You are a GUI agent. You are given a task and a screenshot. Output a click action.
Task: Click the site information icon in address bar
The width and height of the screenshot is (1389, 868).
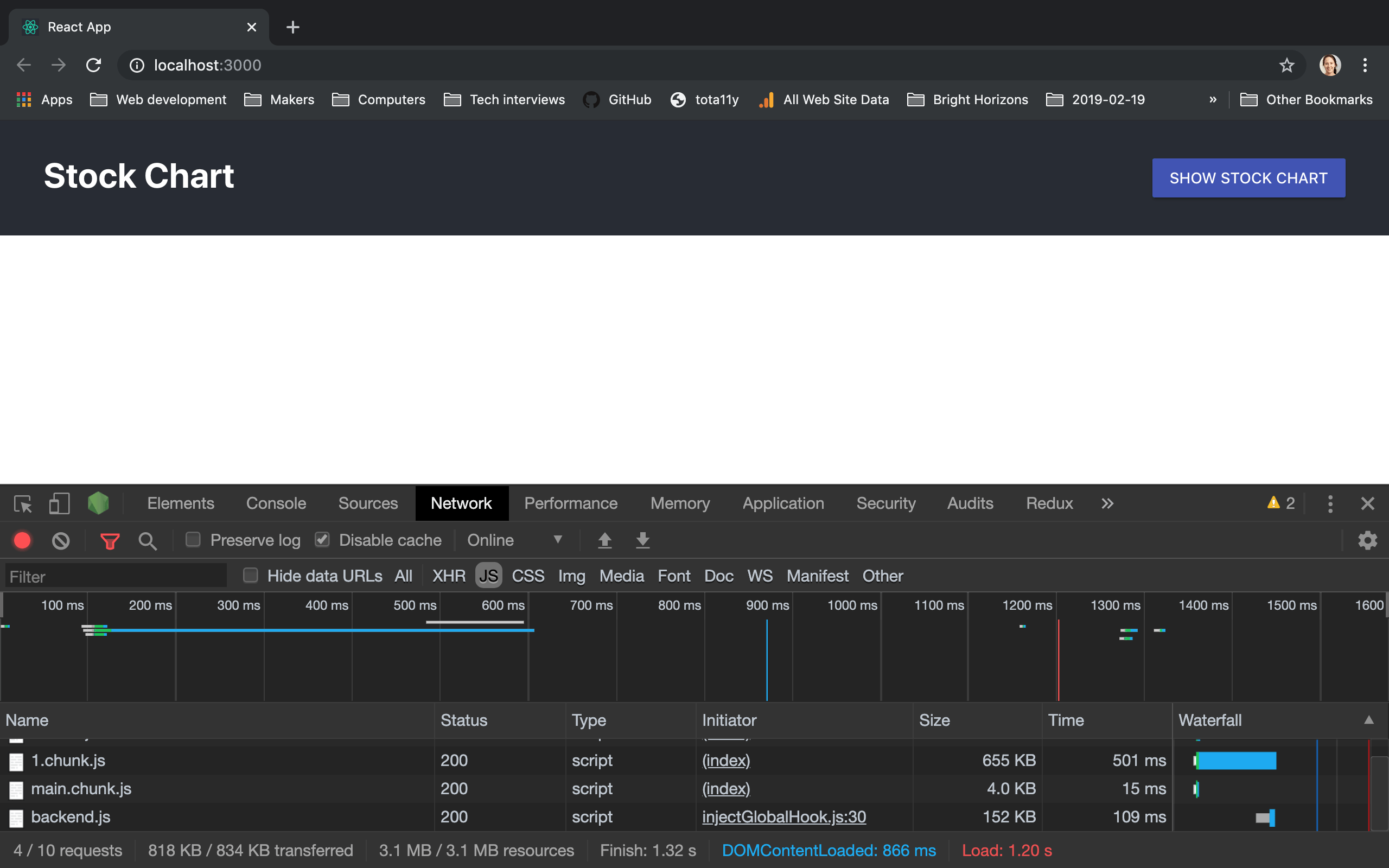point(137,66)
